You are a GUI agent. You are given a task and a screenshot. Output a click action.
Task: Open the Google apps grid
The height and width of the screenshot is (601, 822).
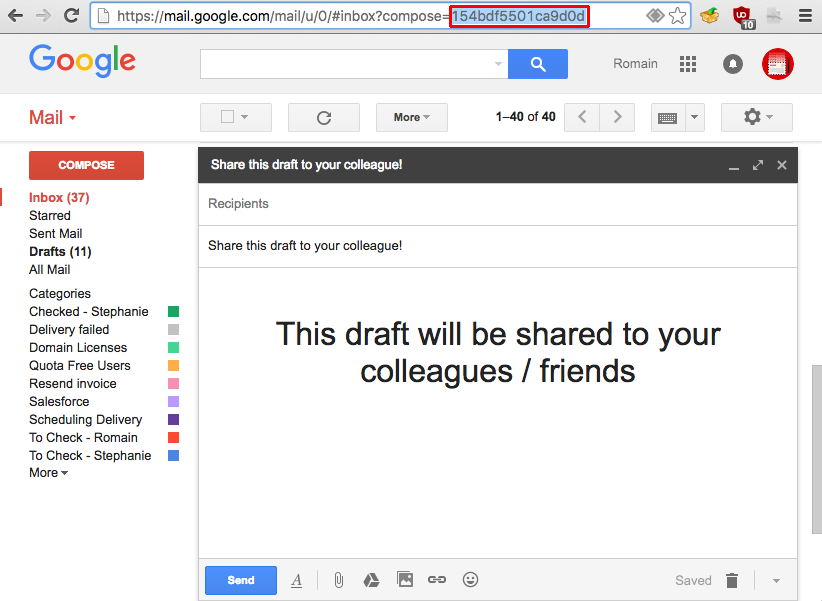[x=688, y=64]
